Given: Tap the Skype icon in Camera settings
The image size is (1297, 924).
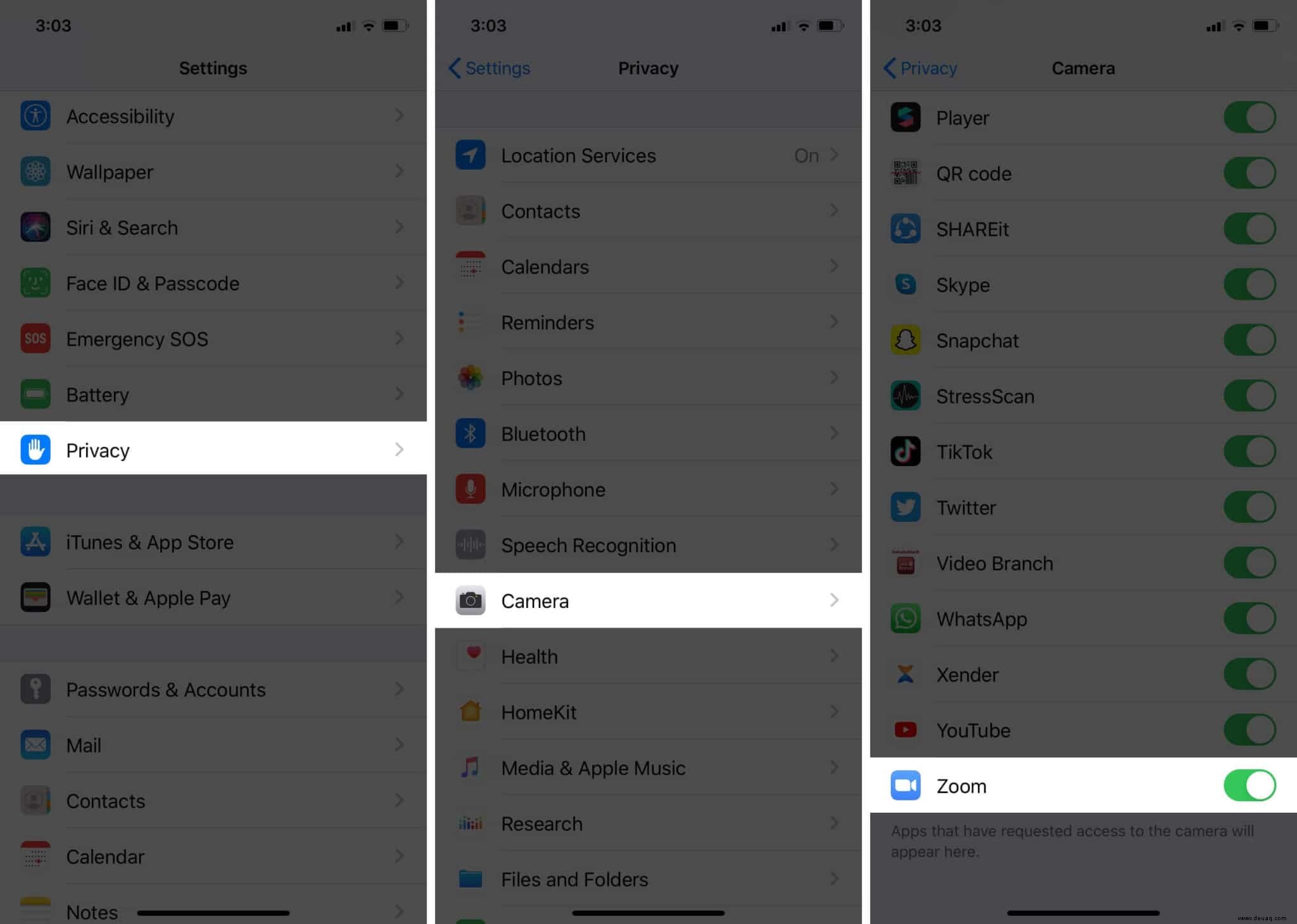Looking at the screenshot, I should [x=905, y=284].
